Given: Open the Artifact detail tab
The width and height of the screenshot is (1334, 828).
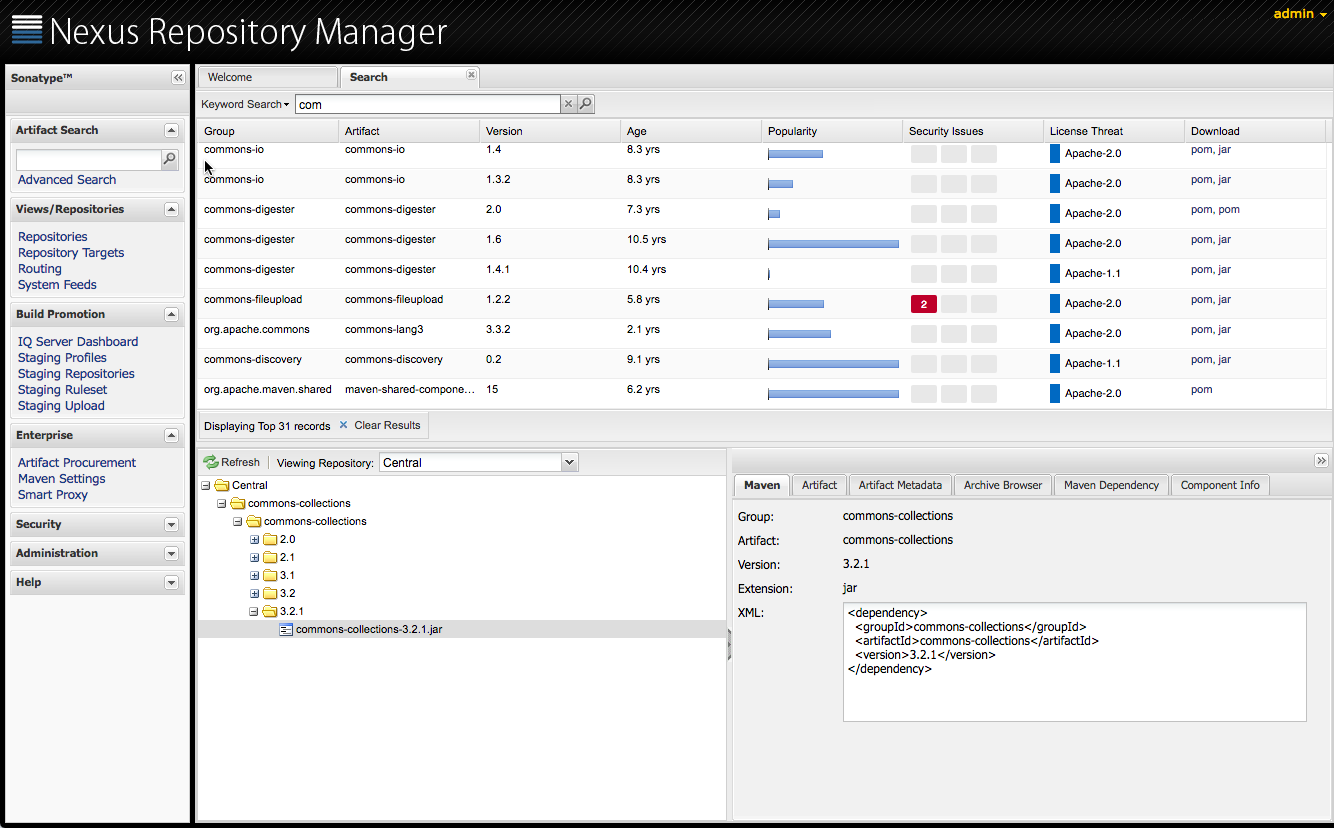Looking at the screenshot, I should (819, 485).
